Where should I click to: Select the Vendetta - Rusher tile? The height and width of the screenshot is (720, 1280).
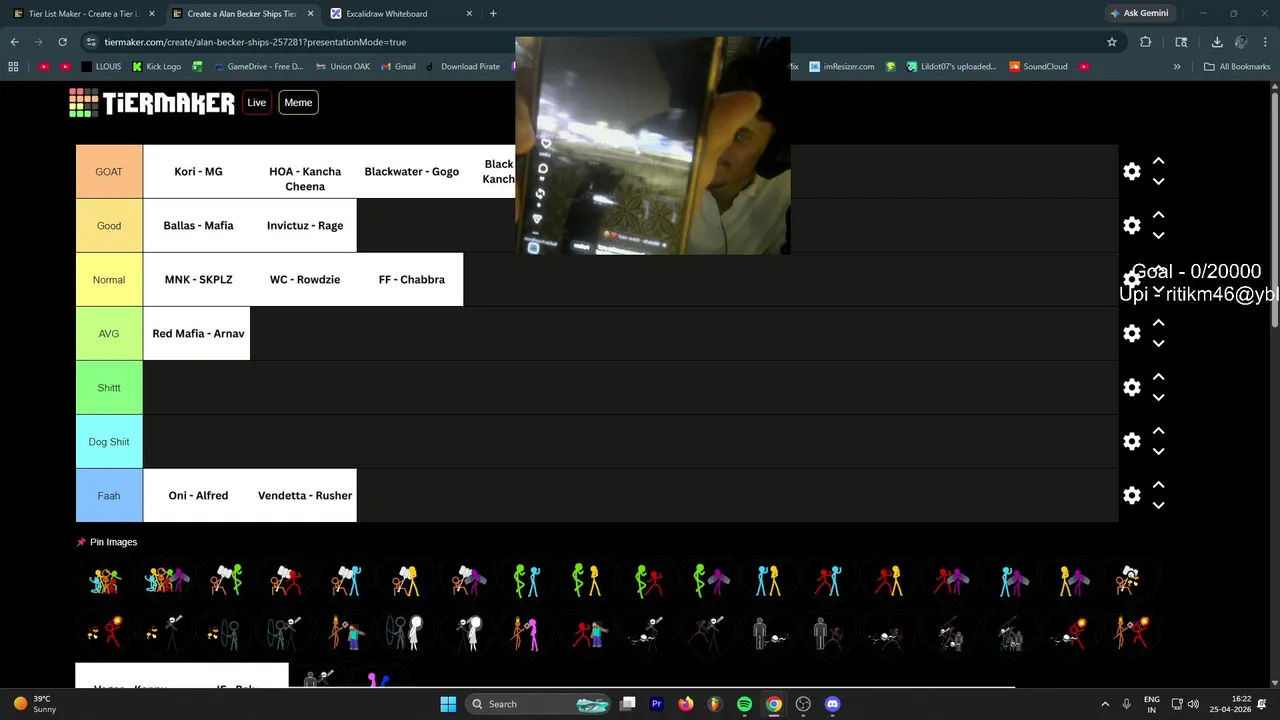coord(304,496)
